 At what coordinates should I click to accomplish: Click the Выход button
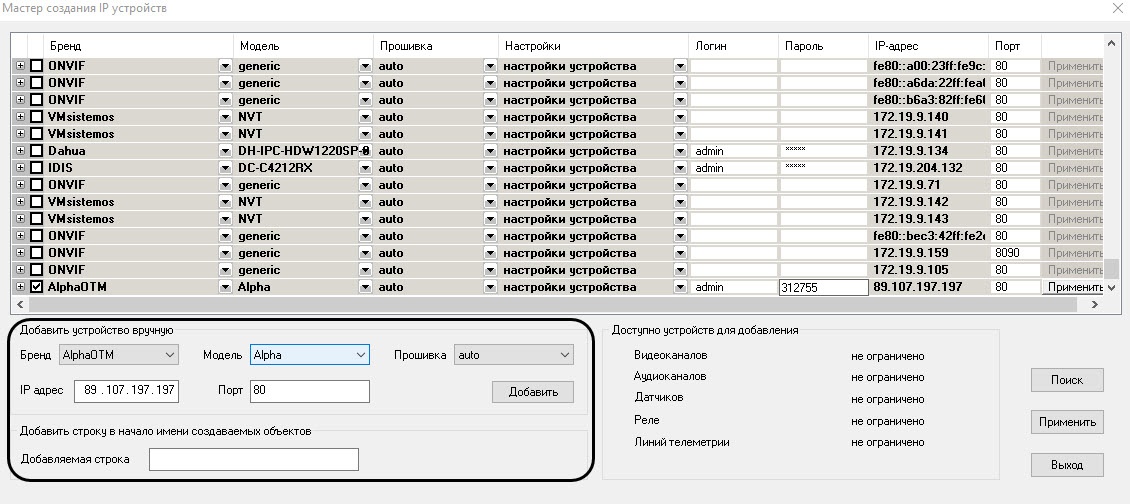[1067, 465]
